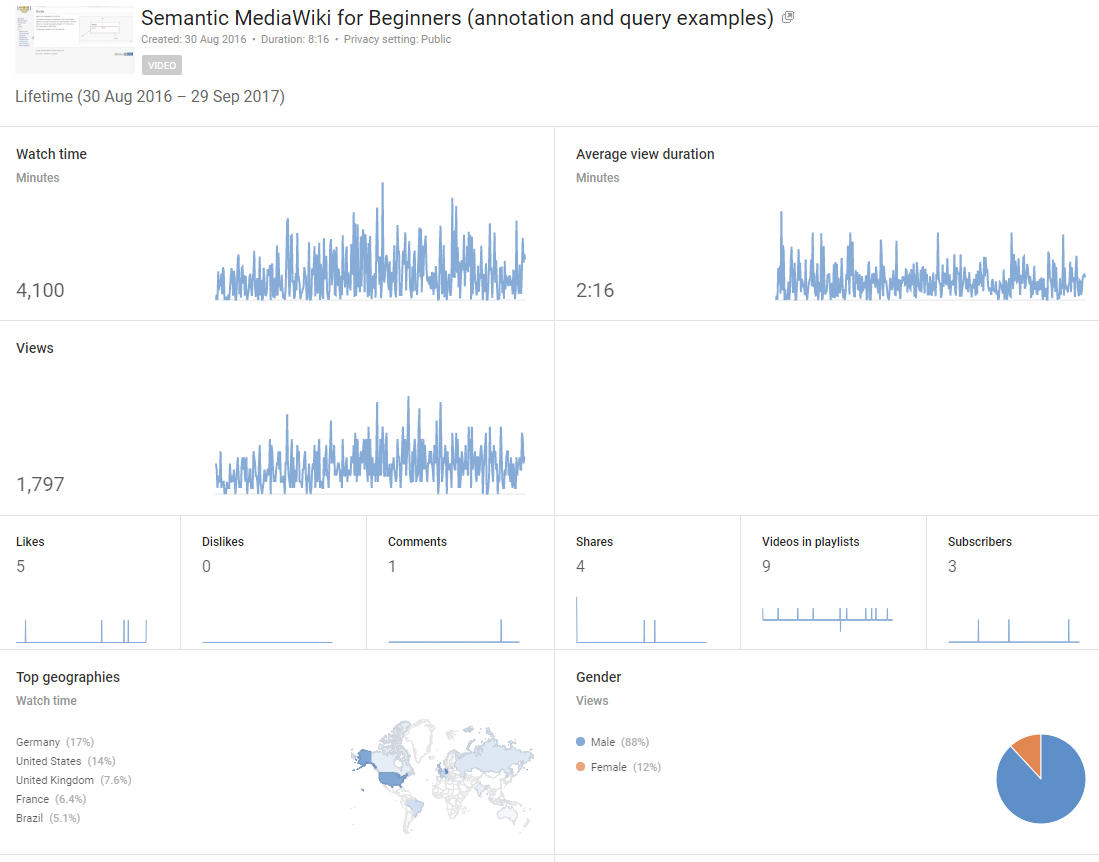Select the United States (14%) row
1099x862 pixels.
click(66, 761)
